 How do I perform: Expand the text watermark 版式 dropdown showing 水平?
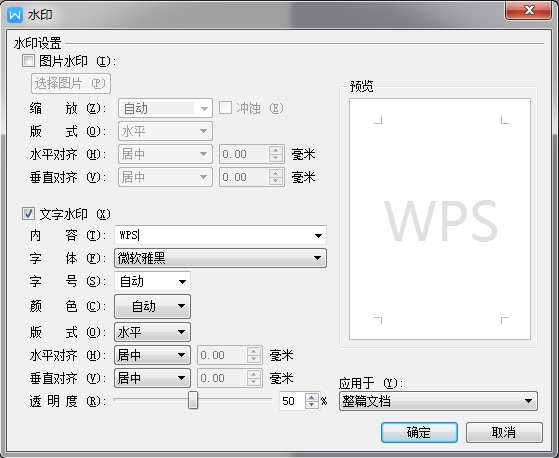[x=152, y=332]
